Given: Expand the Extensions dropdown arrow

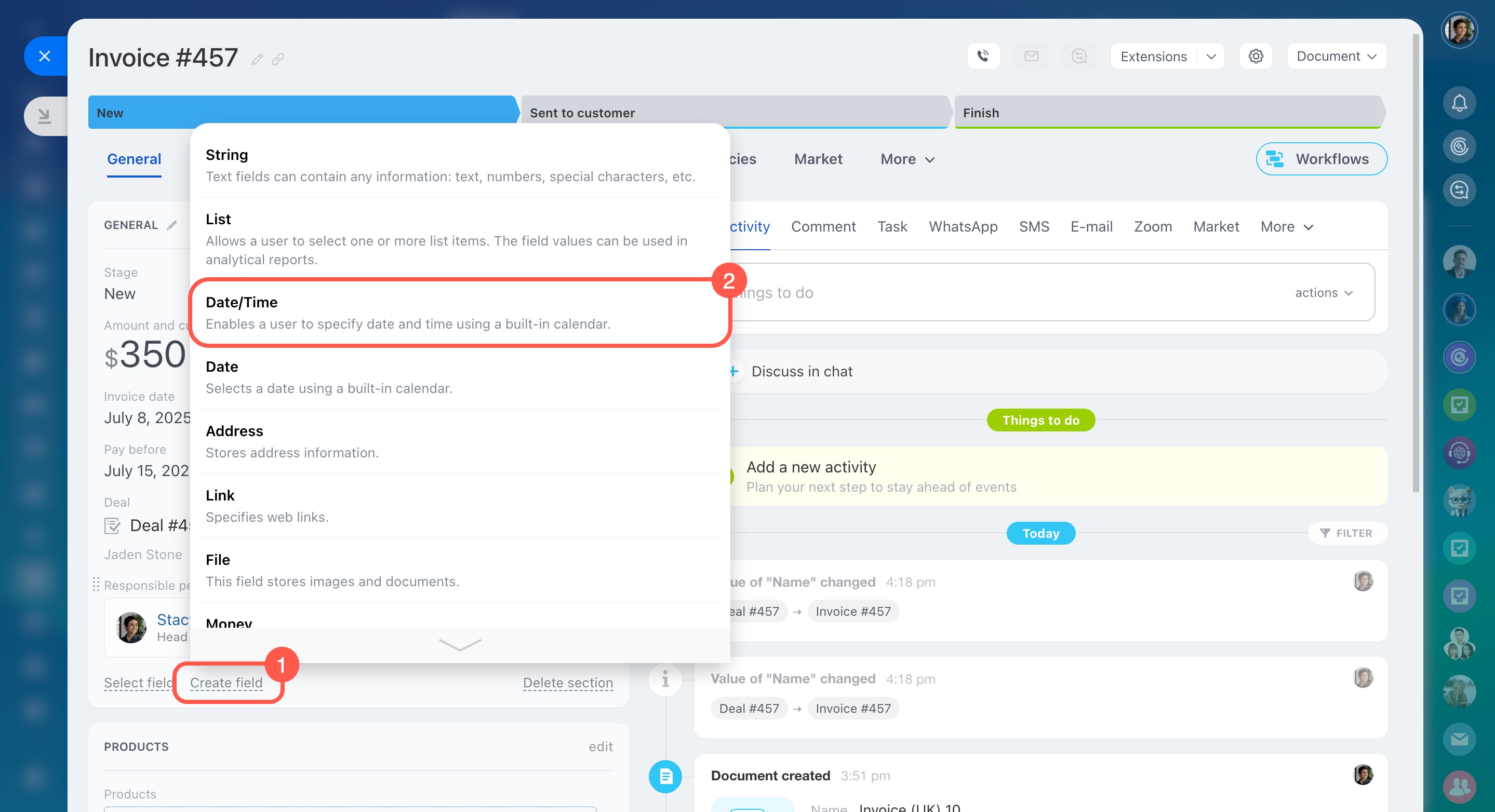Looking at the screenshot, I should pyautogui.click(x=1211, y=57).
